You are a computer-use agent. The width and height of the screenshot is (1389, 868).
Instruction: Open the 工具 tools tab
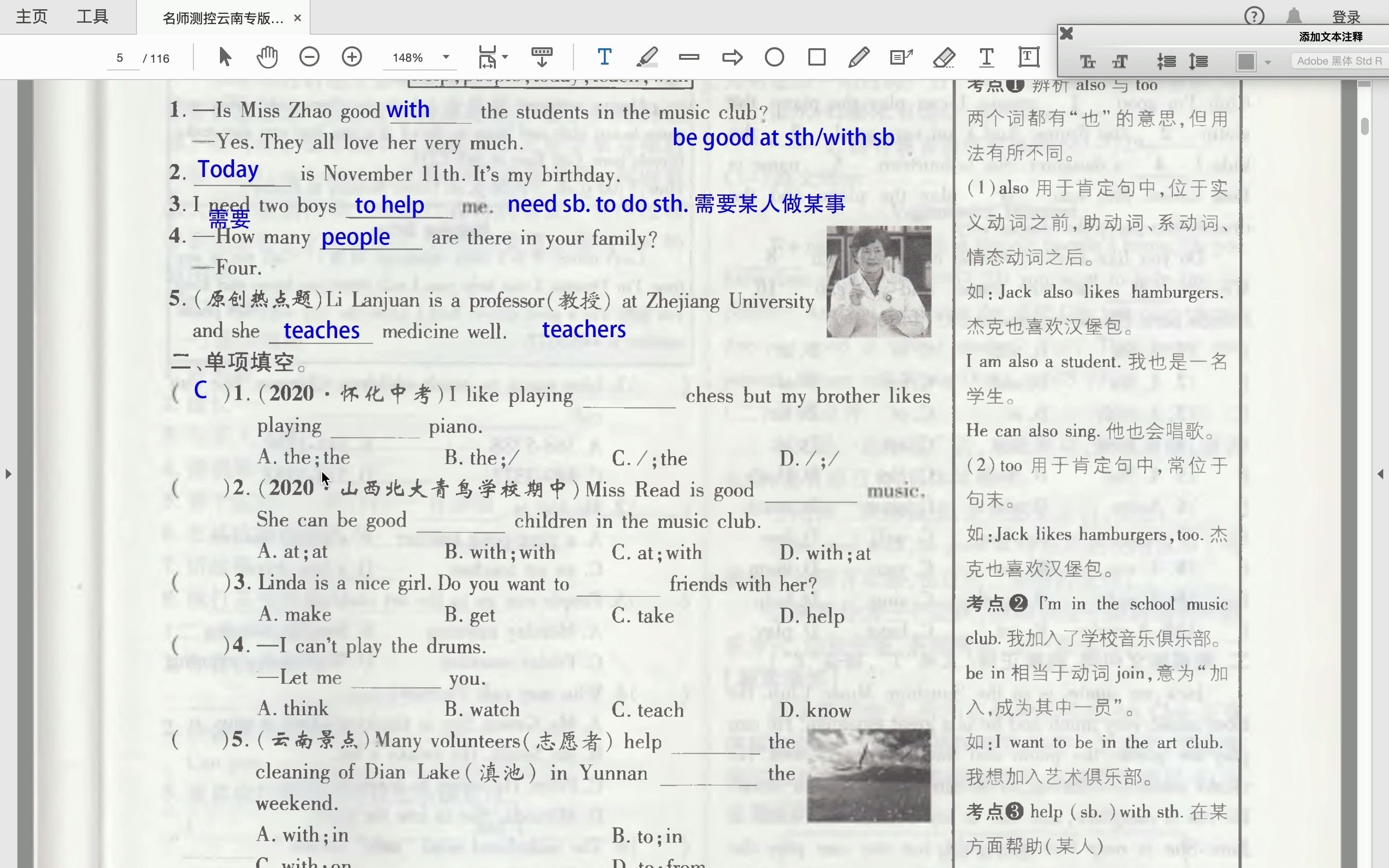pyautogui.click(x=93, y=17)
